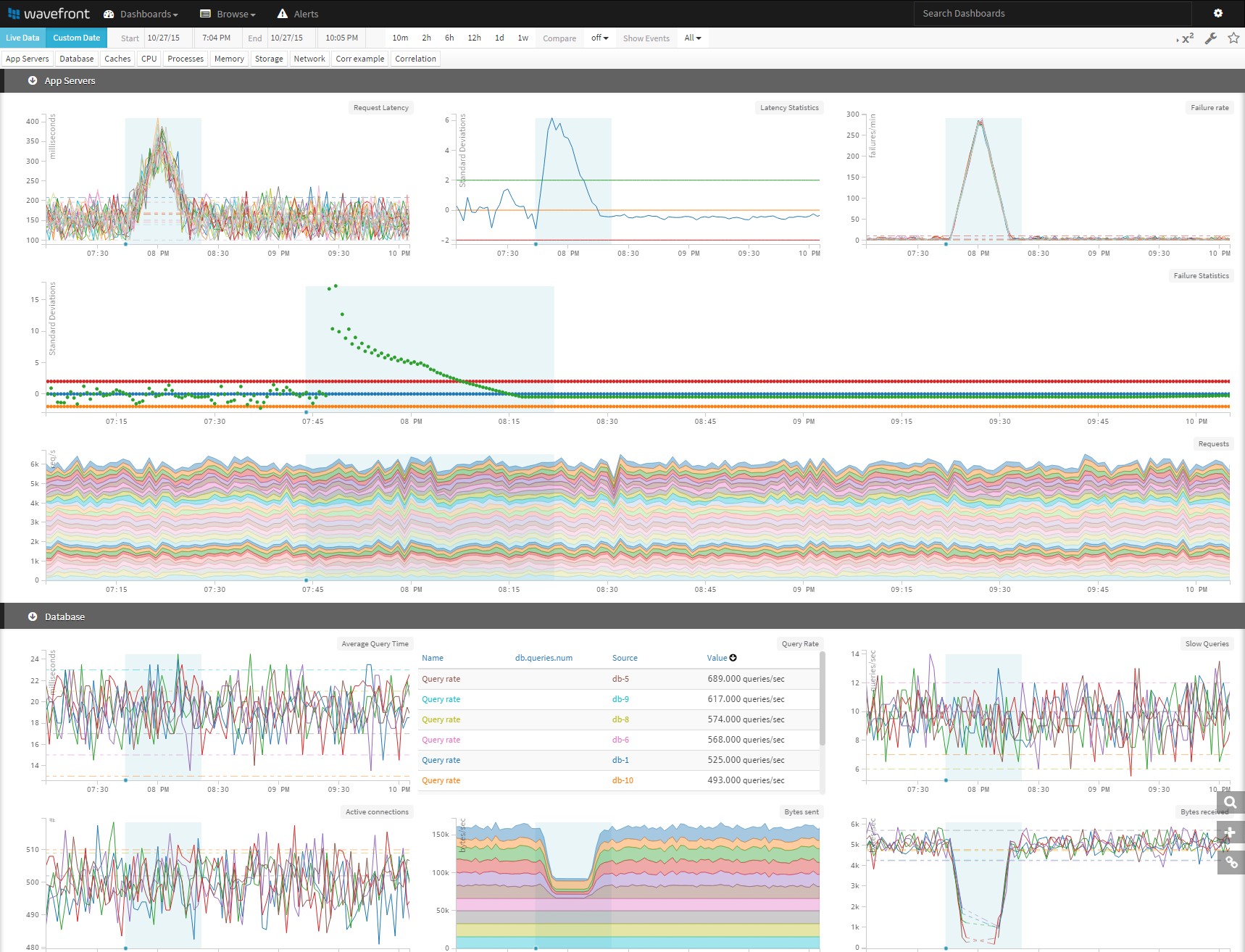Click the magnifier icon beside Slow Queries chart

[1231, 802]
